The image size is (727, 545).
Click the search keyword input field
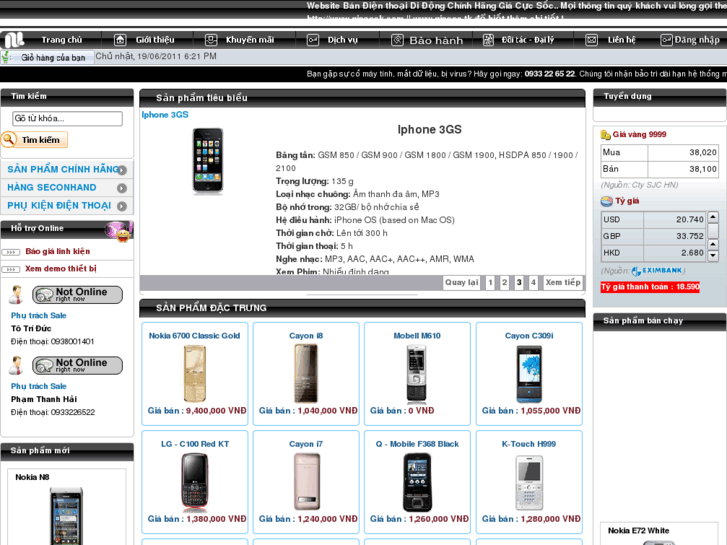pyautogui.click(x=67, y=118)
